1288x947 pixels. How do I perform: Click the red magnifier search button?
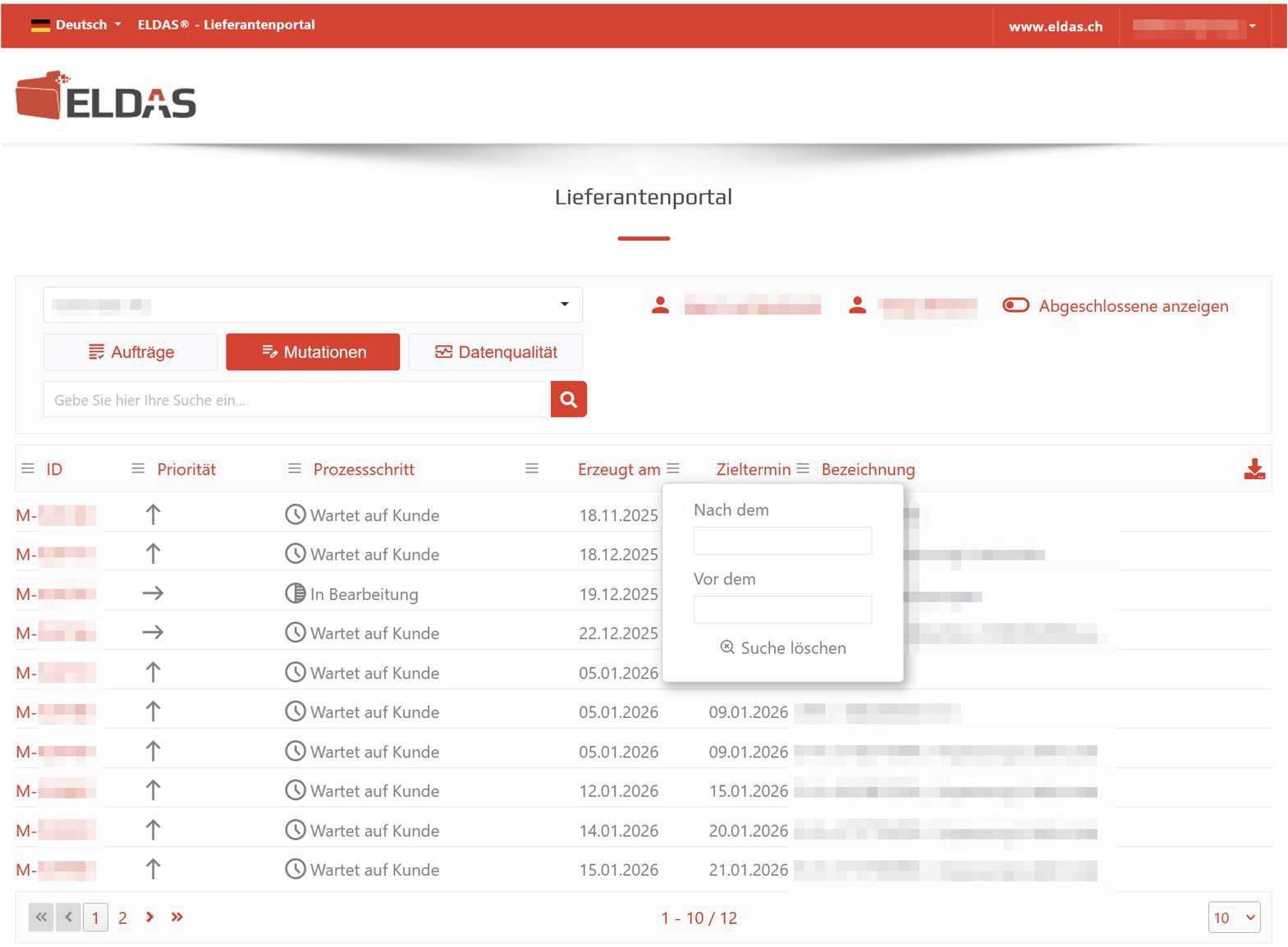click(568, 400)
